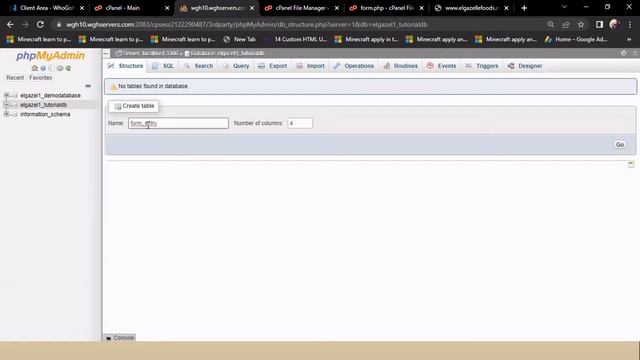Screen dimensions: 640x360
Task: Collapse all via sidebar link icon
Action: coord(88,86)
